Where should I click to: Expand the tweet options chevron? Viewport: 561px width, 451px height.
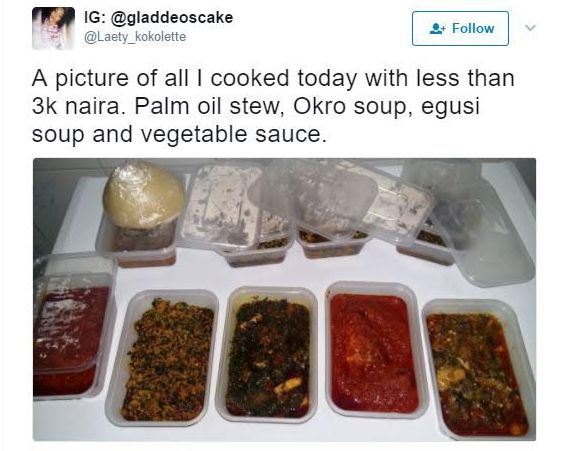pos(530,28)
